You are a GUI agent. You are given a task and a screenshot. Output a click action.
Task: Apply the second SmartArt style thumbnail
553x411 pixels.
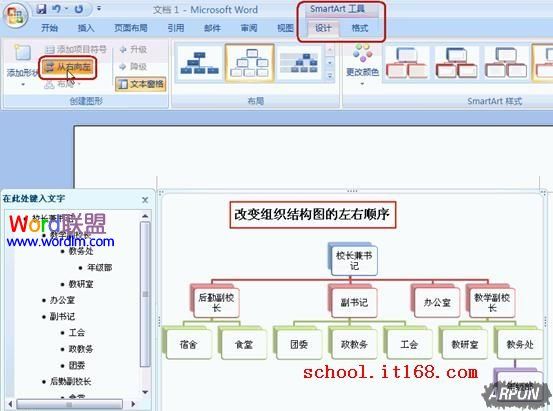456,63
